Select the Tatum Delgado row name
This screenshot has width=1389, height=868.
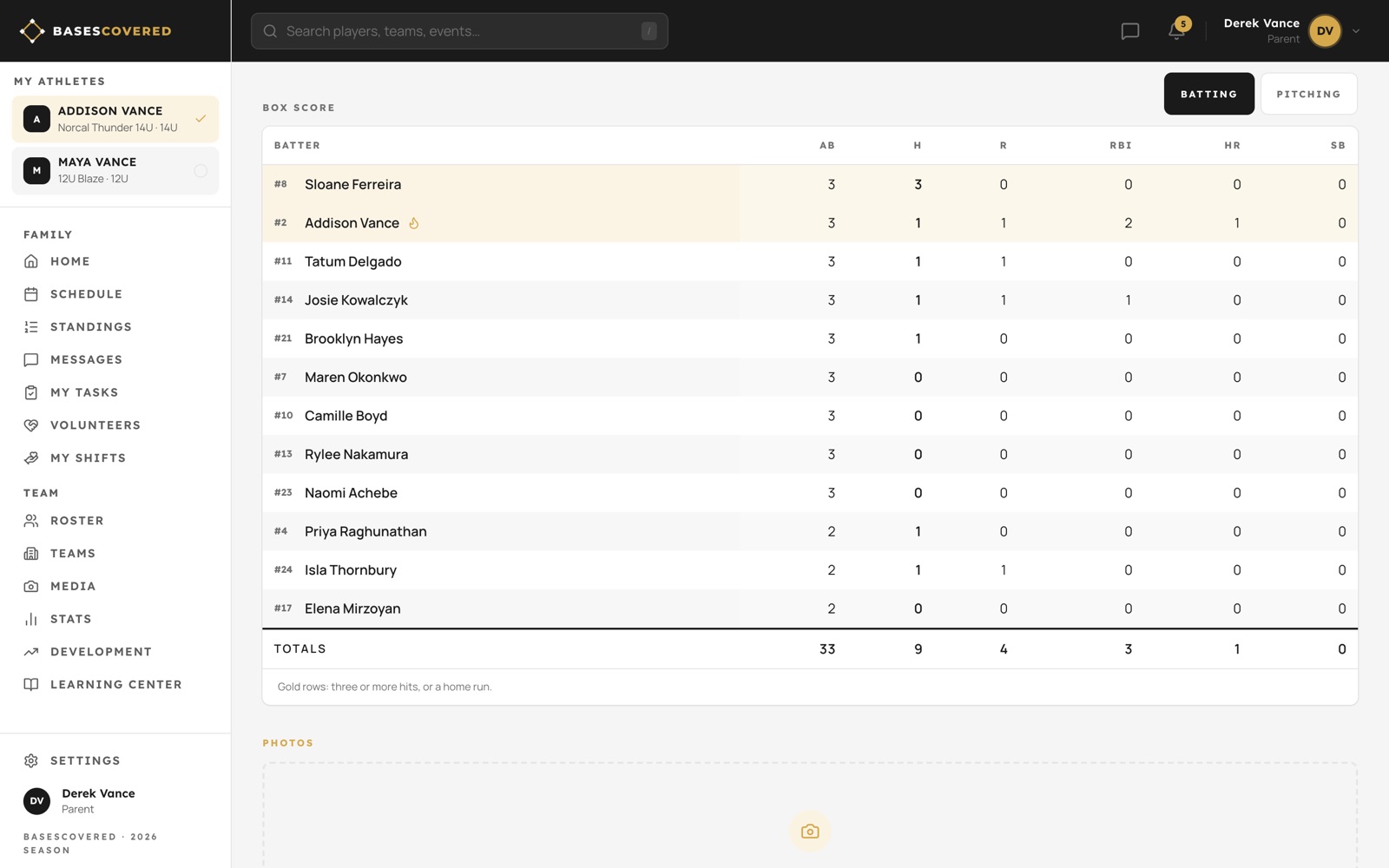coord(352,261)
